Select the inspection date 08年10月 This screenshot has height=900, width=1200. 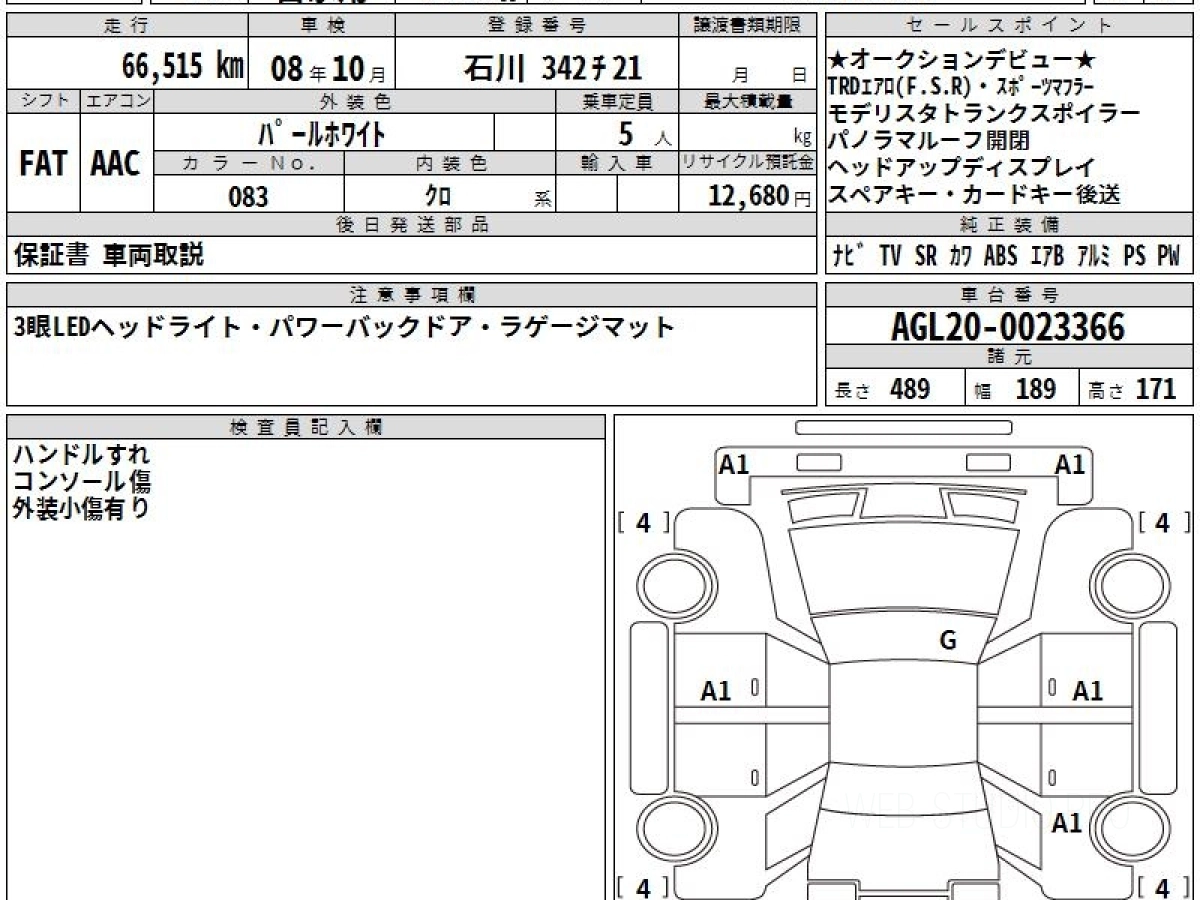(327, 69)
